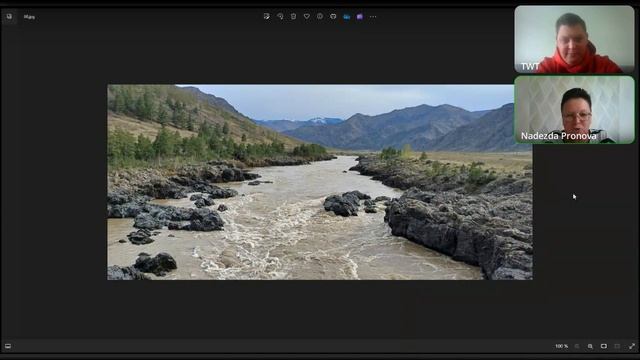Select the Nadezda Pronova video tile

tap(574, 109)
